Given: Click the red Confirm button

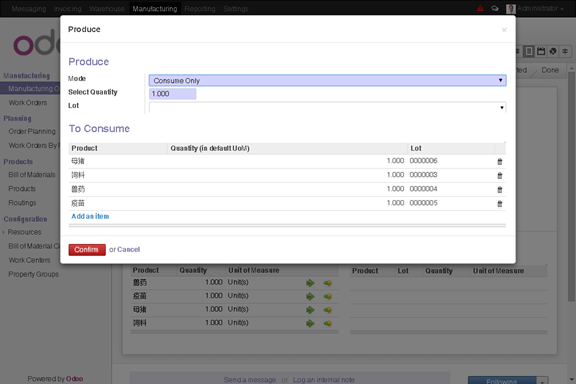Looking at the screenshot, I should pos(87,250).
